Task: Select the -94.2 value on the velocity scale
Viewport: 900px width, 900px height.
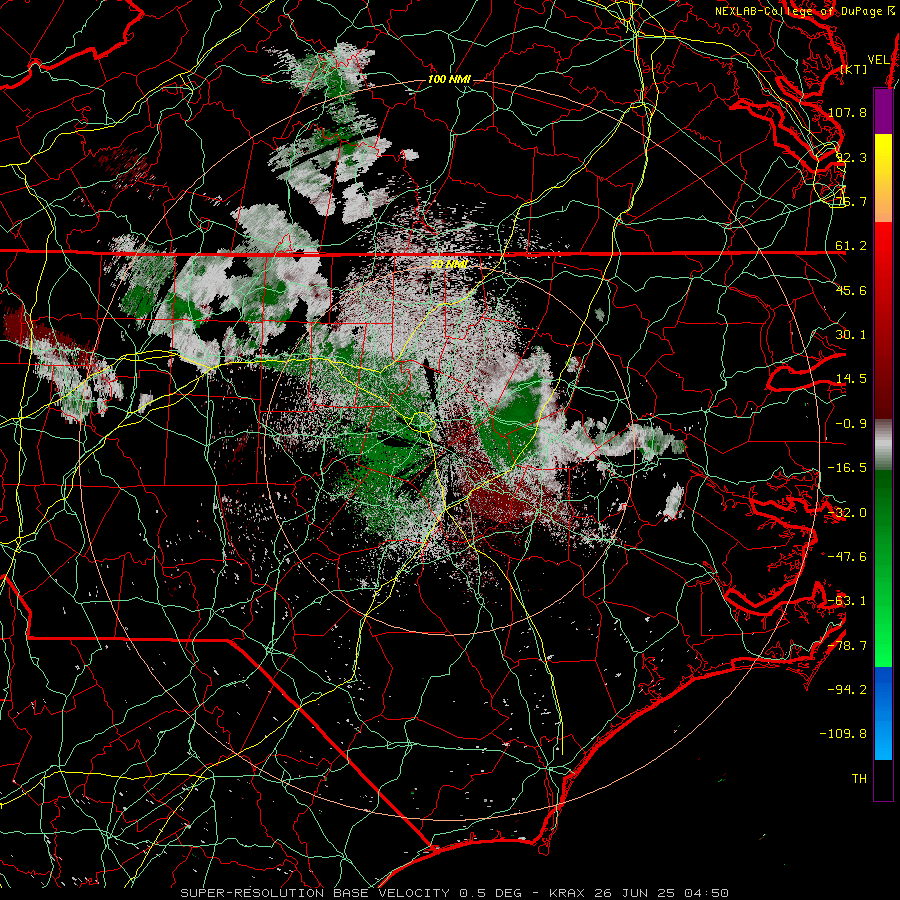Action: point(847,689)
